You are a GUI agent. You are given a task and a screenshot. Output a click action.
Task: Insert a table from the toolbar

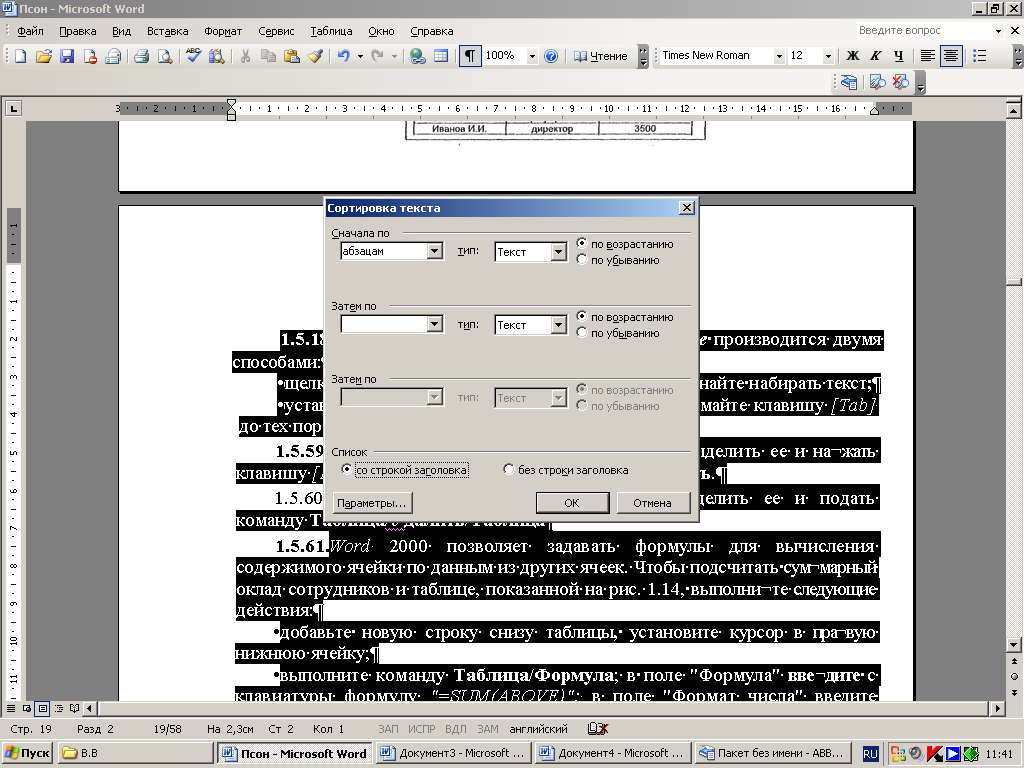pos(441,56)
